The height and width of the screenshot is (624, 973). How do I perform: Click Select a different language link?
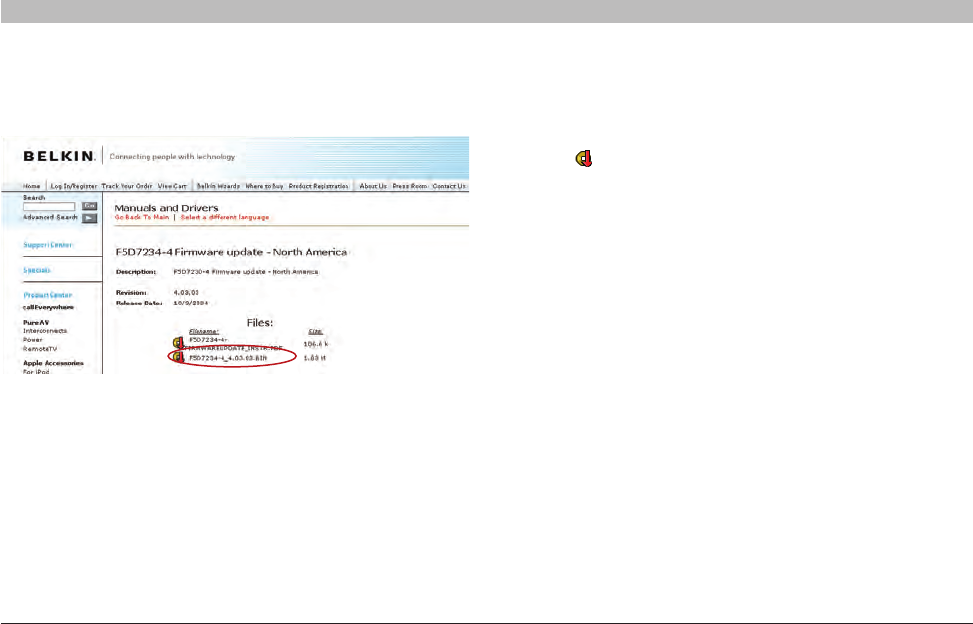[225, 218]
